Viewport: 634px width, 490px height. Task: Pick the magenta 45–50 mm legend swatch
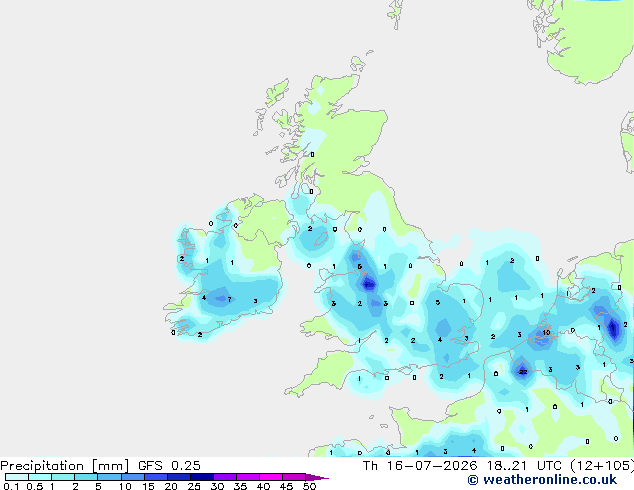click(294, 477)
